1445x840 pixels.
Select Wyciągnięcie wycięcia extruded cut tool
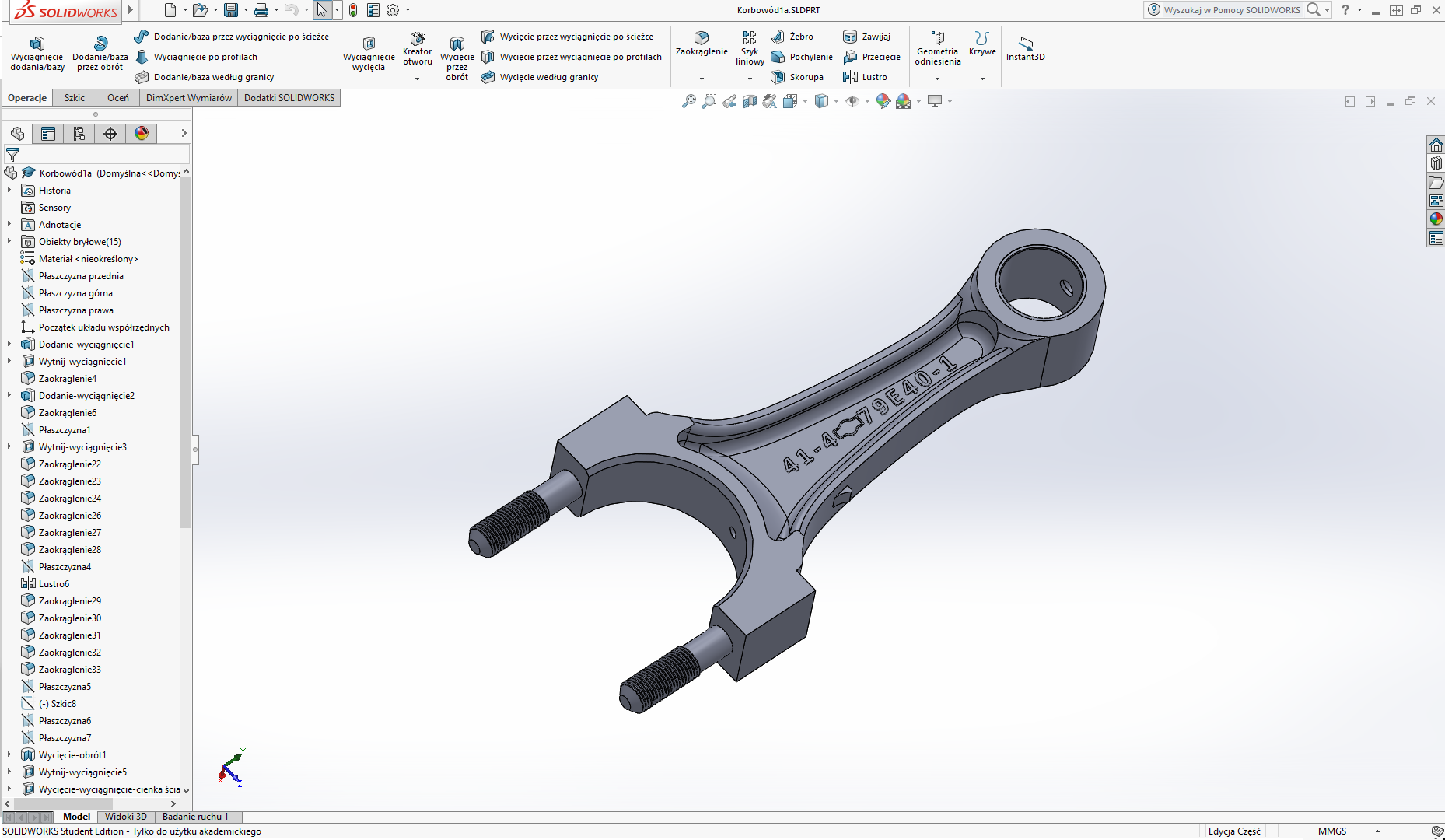pyautogui.click(x=369, y=53)
